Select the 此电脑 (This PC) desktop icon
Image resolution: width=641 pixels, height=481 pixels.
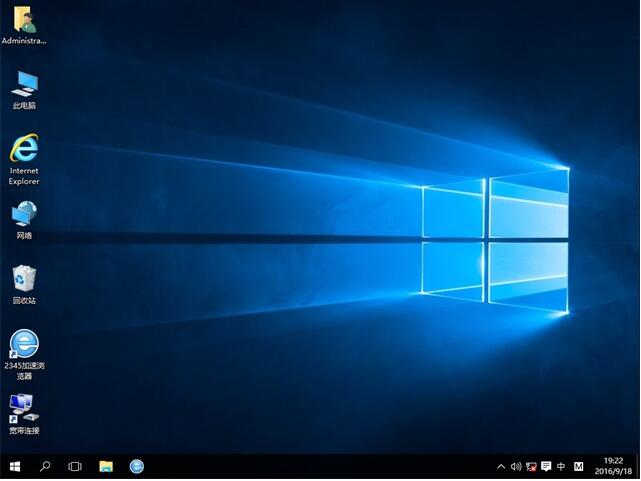(x=24, y=90)
